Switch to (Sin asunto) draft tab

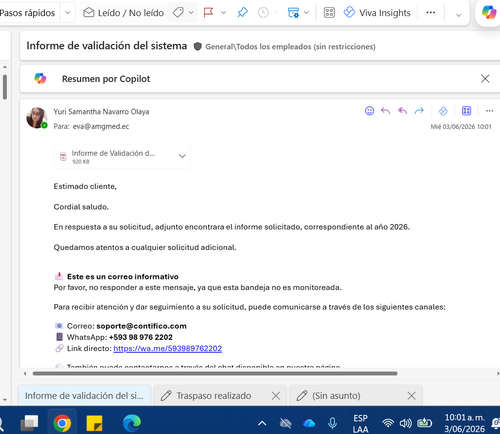point(336,396)
